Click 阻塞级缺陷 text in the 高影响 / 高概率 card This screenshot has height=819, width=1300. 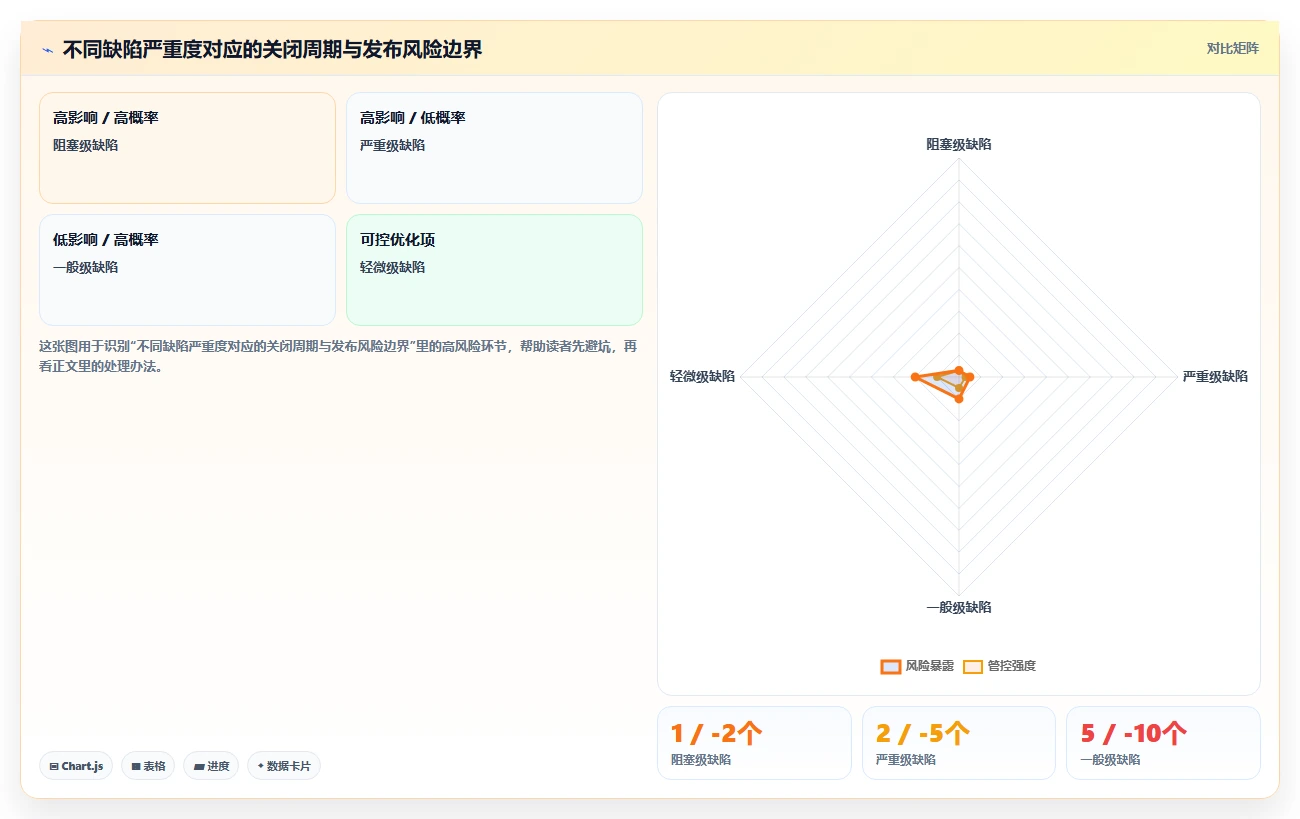[x=85, y=145]
